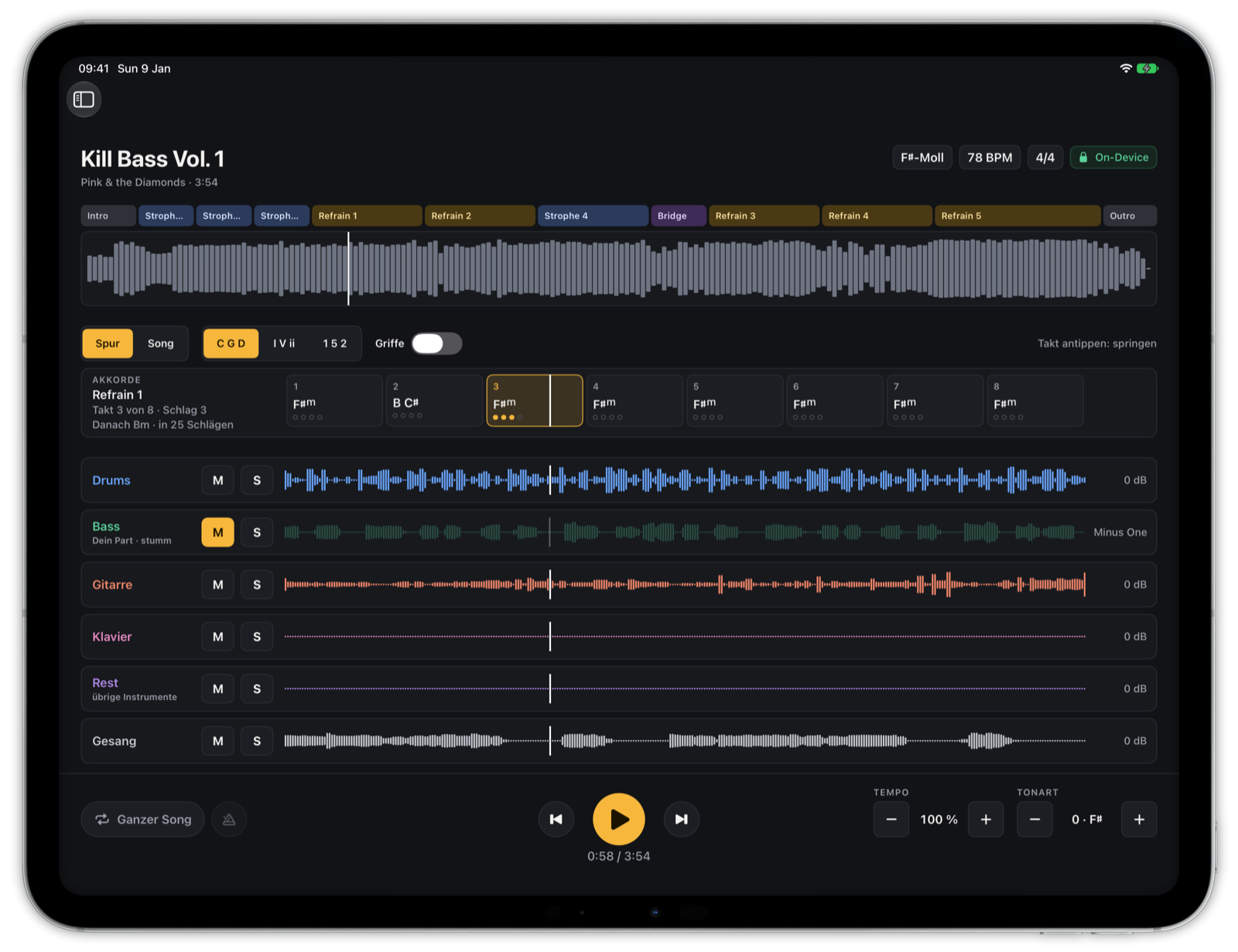
Task: Choose the I V ii chord notation
Action: point(284,343)
